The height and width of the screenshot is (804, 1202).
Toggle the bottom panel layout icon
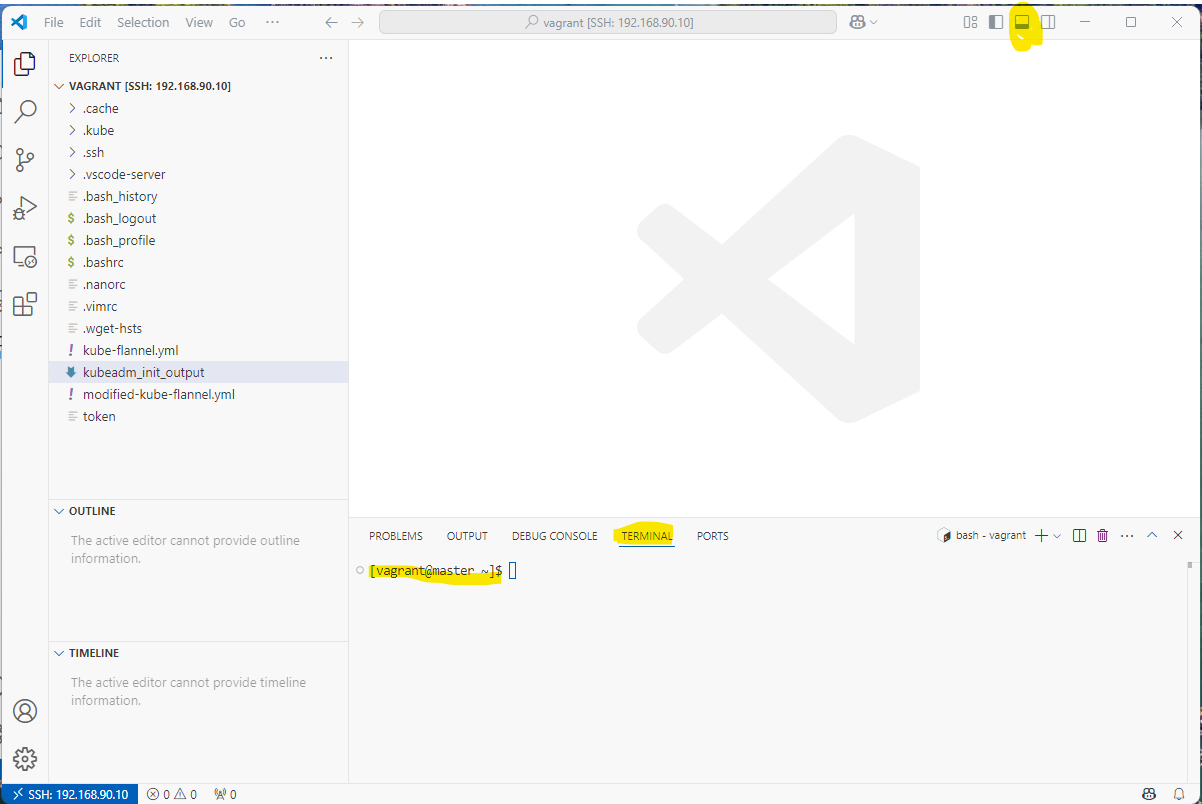(x=1022, y=22)
